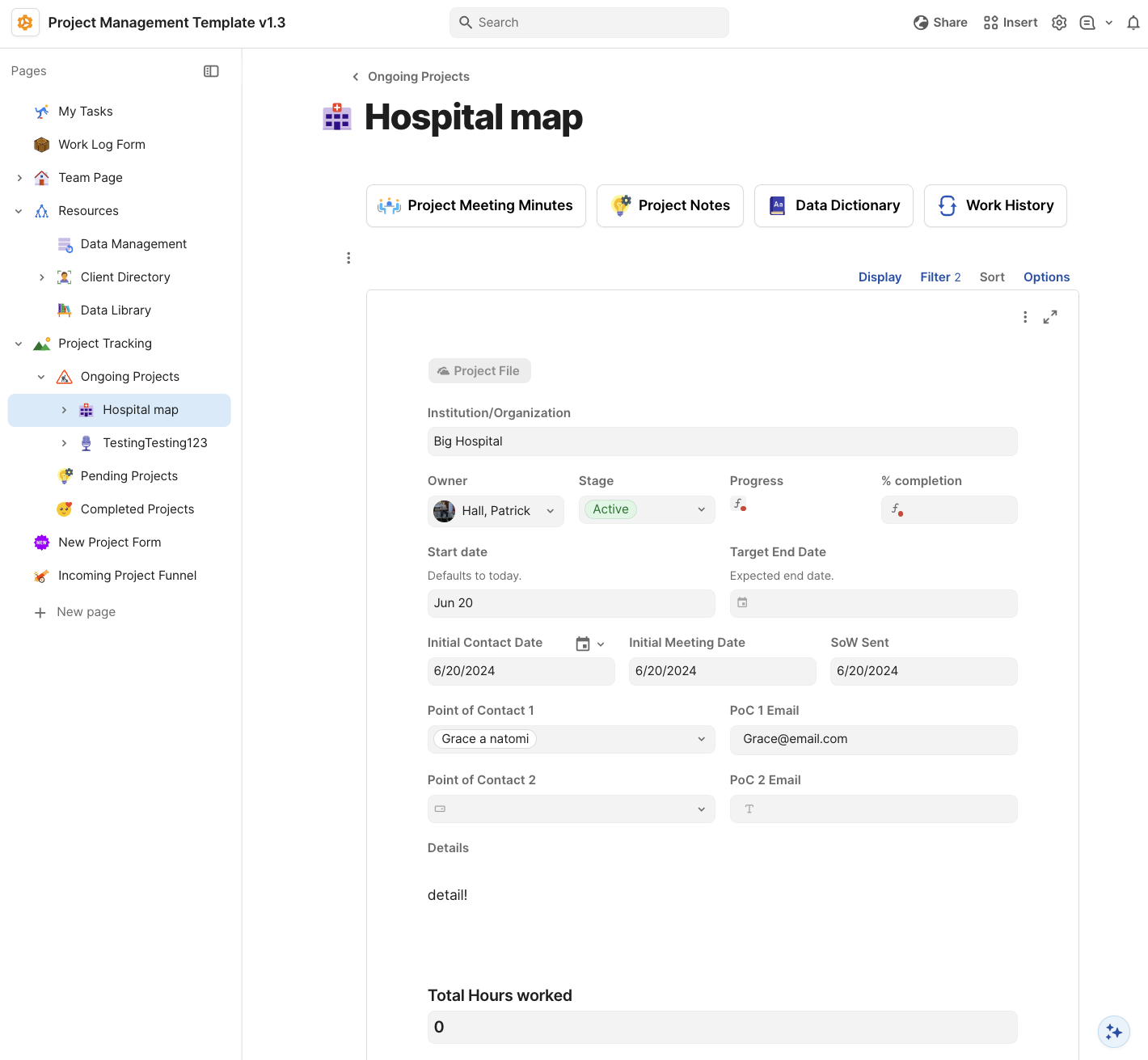Open the Filter 2 table option
1148x1060 pixels.
tap(939, 277)
